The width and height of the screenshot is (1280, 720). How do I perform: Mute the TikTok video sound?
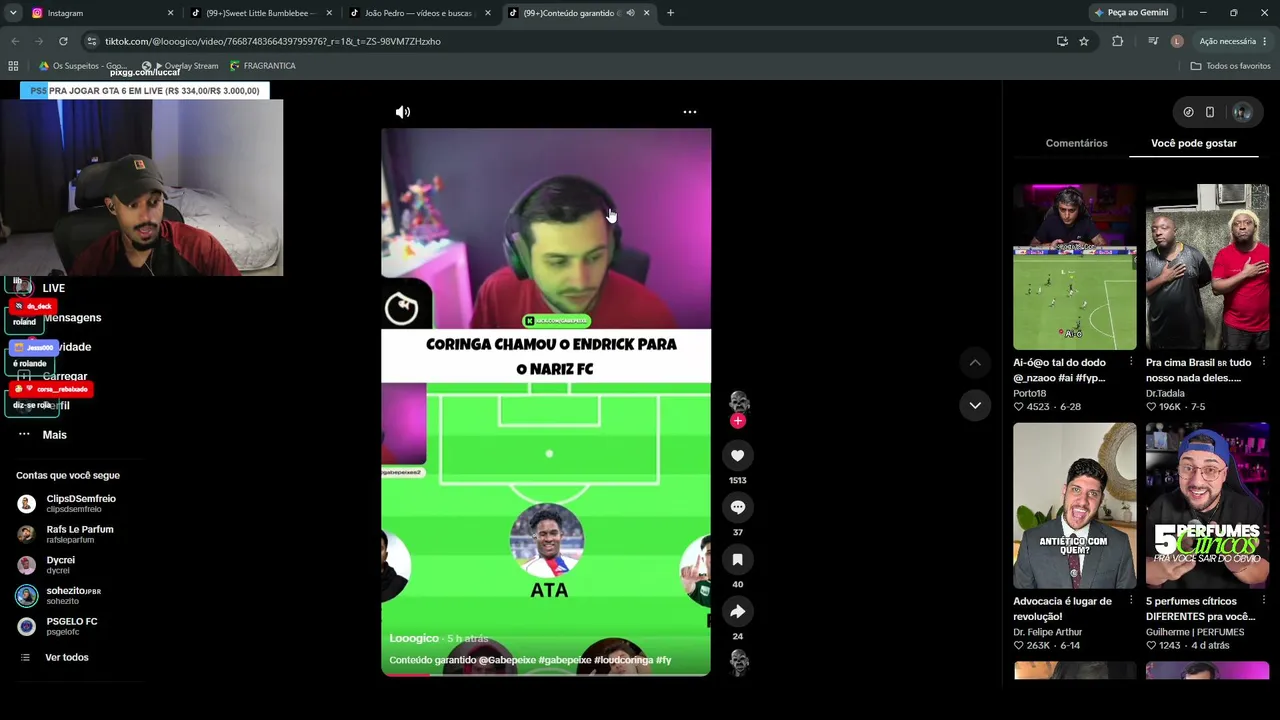[x=403, y=112]
